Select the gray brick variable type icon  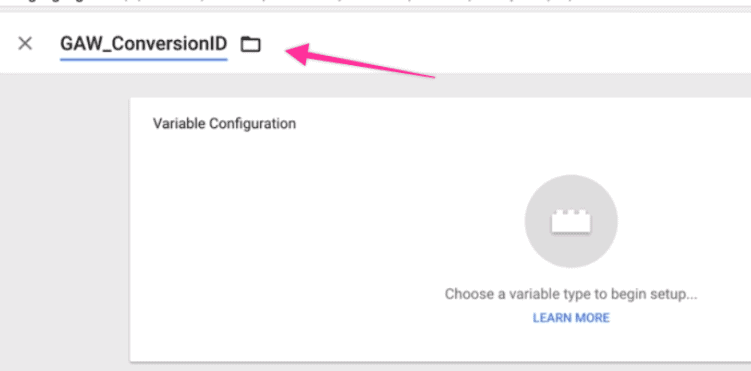point(571,221)
